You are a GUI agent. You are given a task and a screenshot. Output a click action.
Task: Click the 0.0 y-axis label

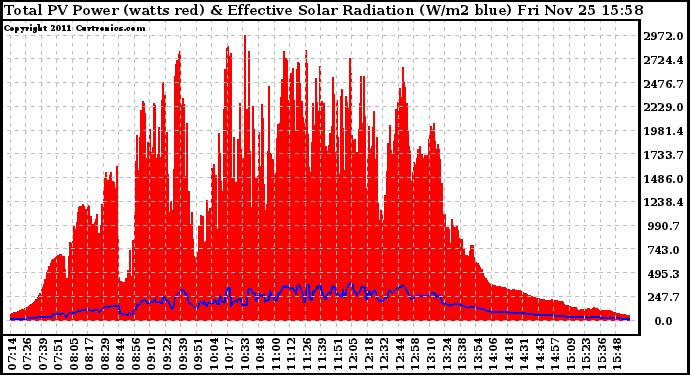click(x=663, y=321)
